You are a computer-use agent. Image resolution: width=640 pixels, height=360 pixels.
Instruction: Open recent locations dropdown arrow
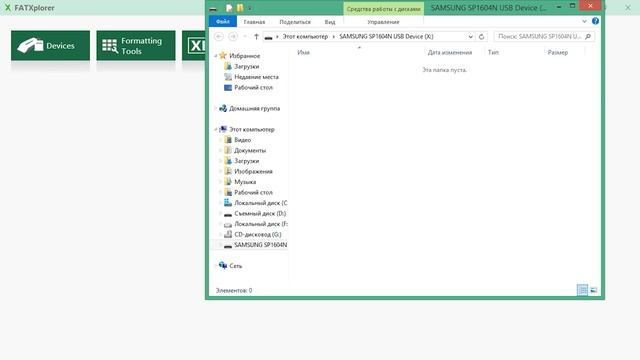click(245, 36)
